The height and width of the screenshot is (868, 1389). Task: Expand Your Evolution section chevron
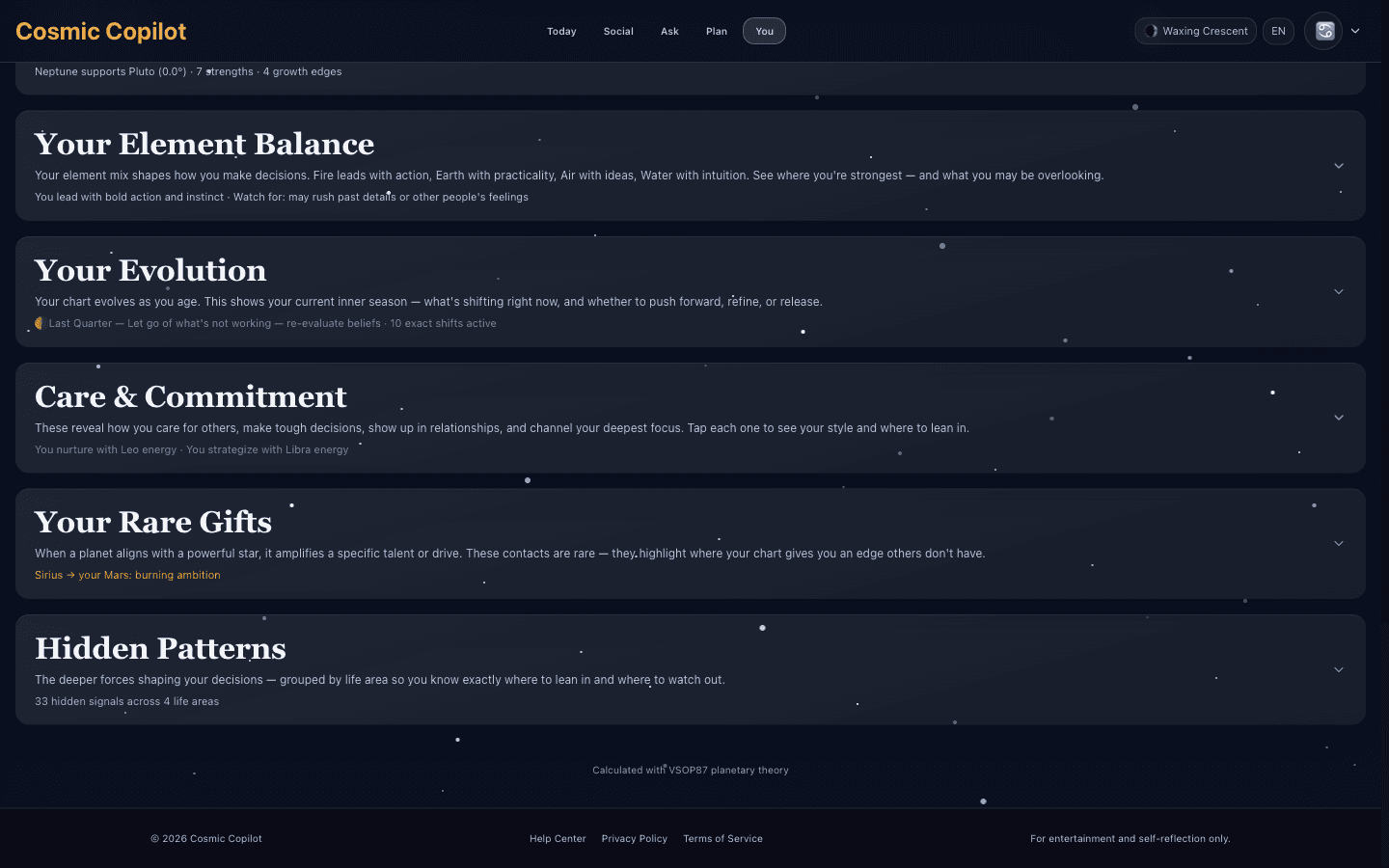point(1339,291)
